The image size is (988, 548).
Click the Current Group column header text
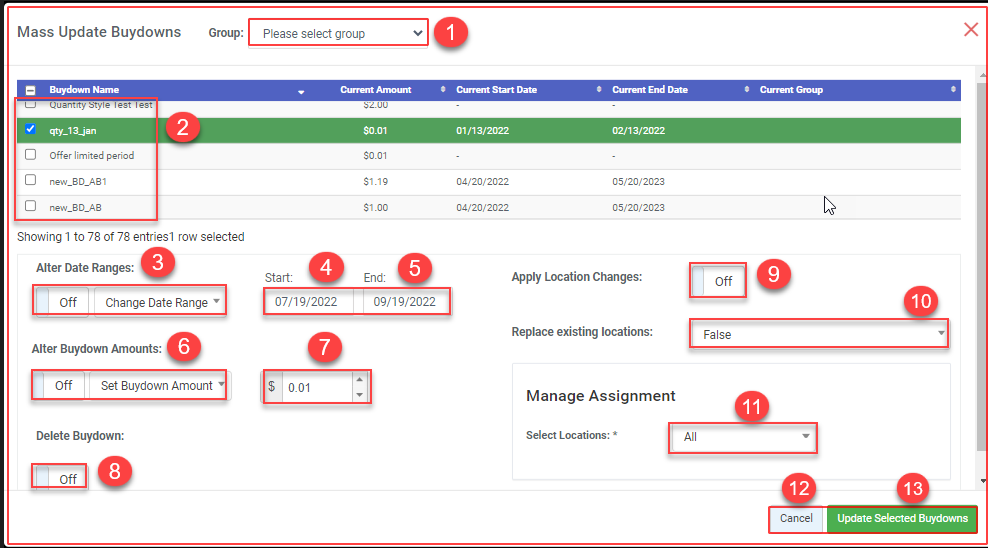[x=791, y=89]
